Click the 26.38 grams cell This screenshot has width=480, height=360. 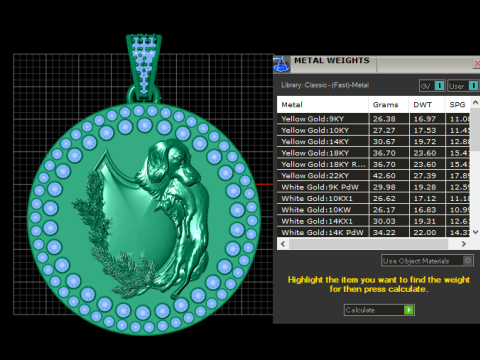tap(389, 119)
